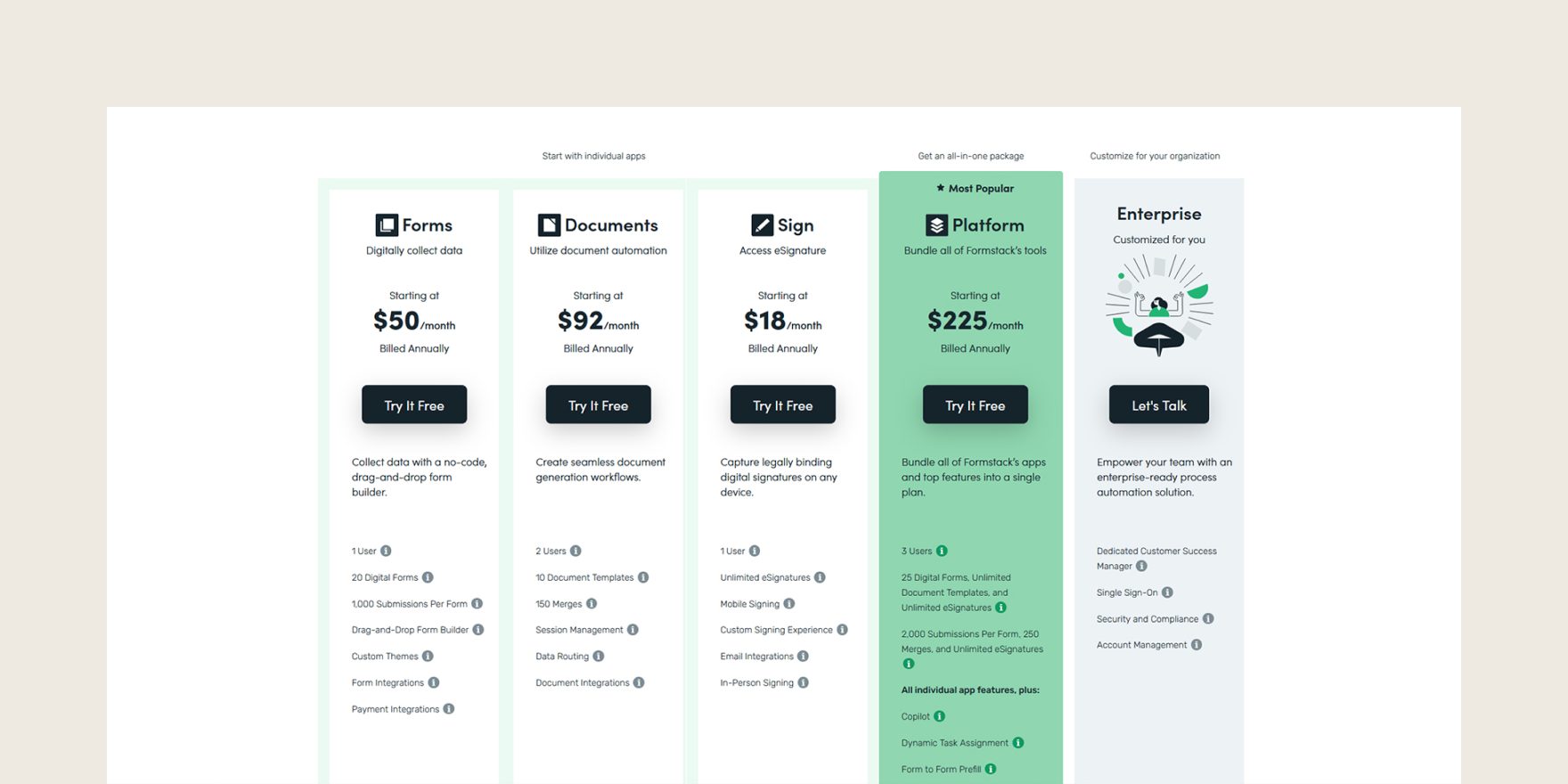This screenshot has height=784, width=1568.
Task: Click the $50/month Forms price
Action: tap(414, 321)
